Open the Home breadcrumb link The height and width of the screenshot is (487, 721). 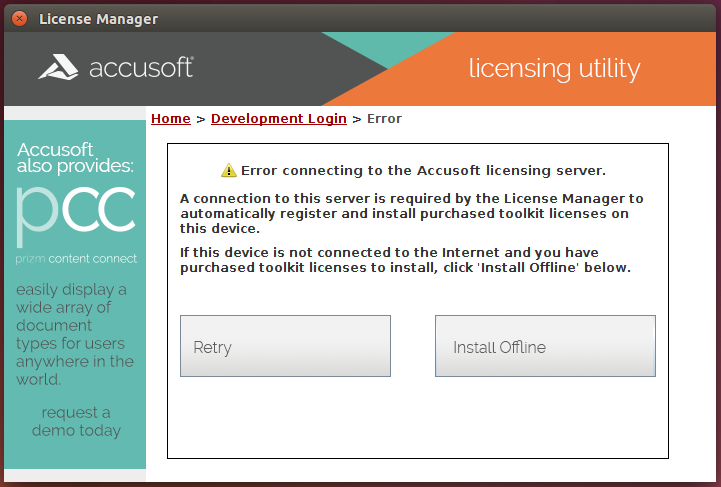[170, 119]
